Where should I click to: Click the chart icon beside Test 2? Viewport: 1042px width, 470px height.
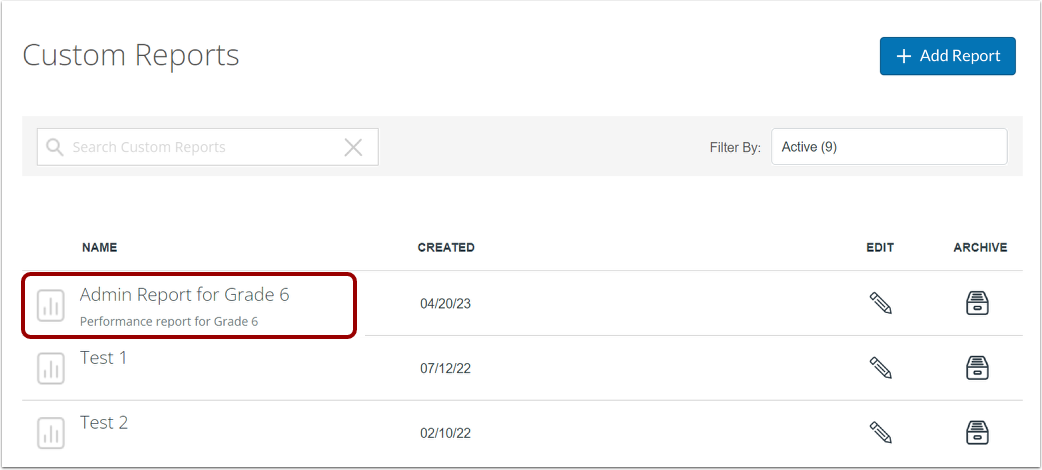(51, 433)
